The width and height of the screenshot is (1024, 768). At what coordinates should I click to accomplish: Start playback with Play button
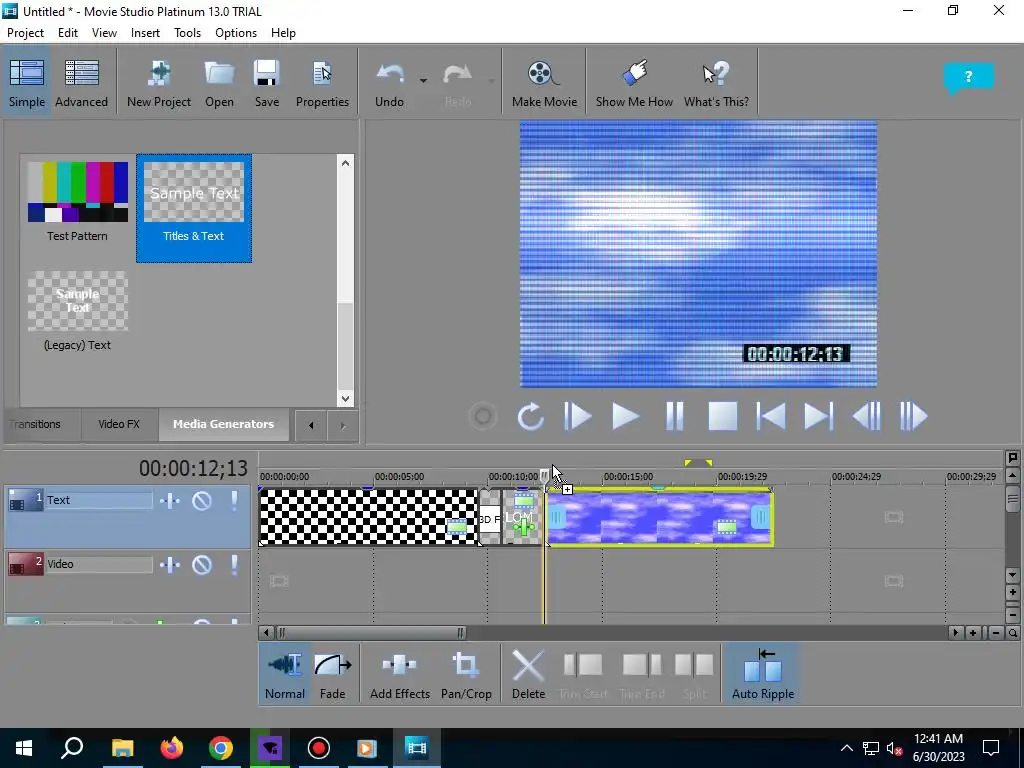coord(625,416)
